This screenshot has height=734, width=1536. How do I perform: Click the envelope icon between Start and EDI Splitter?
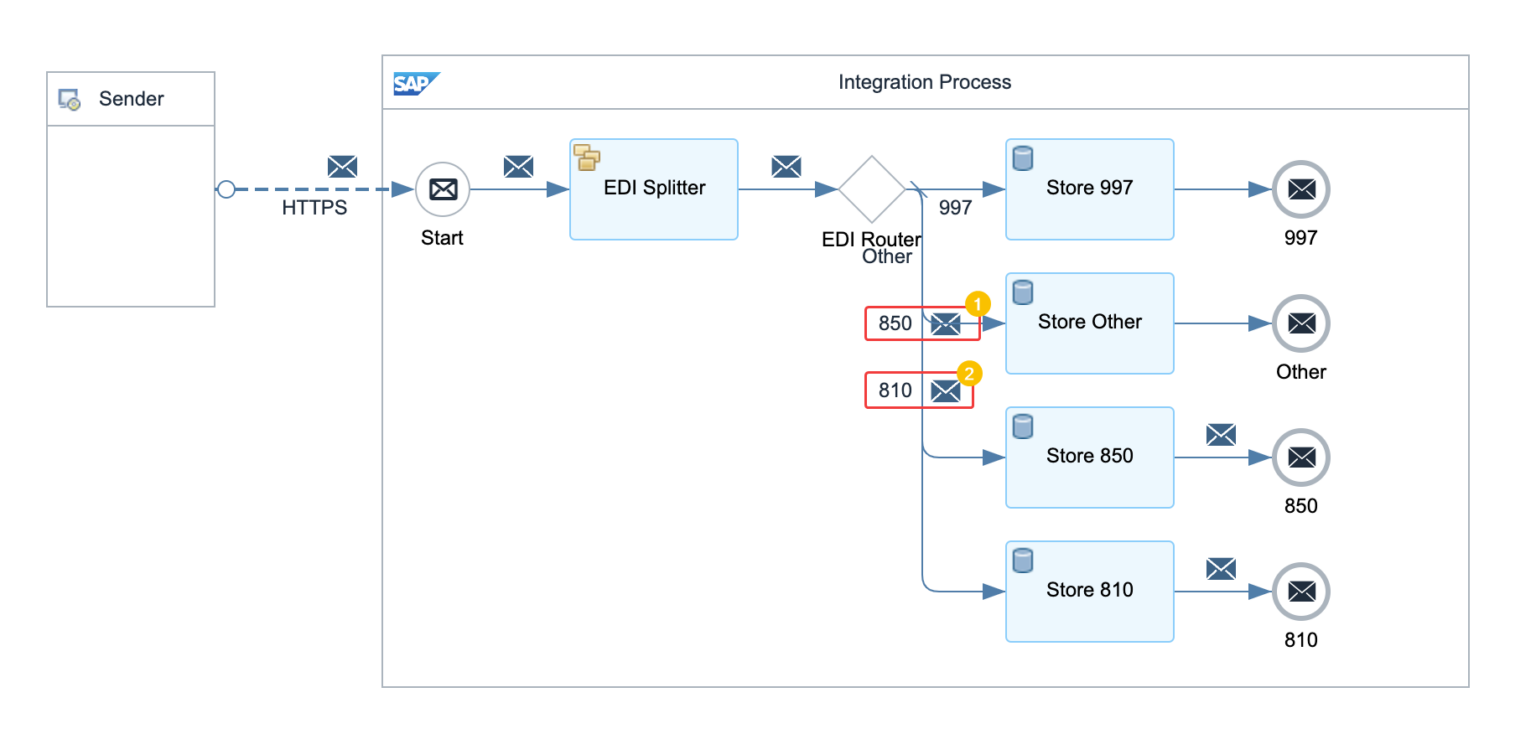[518, 167]
